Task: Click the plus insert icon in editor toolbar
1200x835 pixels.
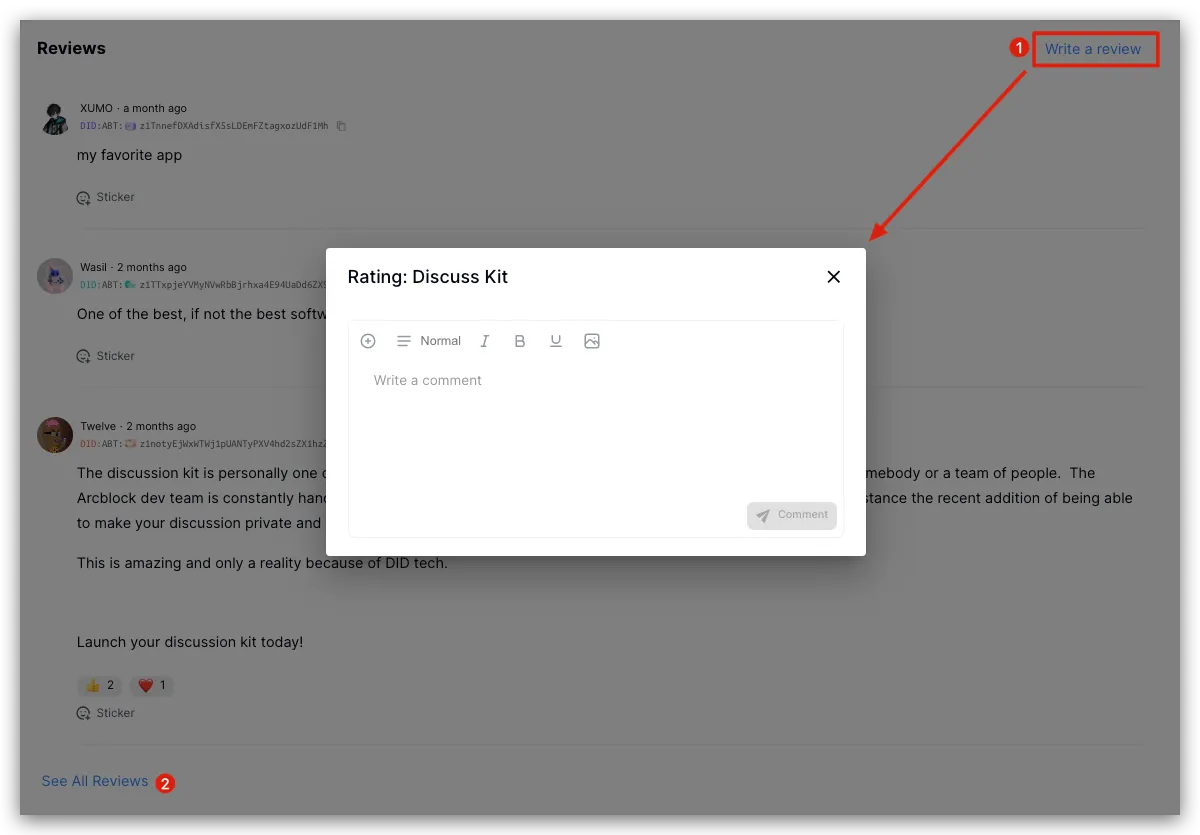Action: (368, 341)
